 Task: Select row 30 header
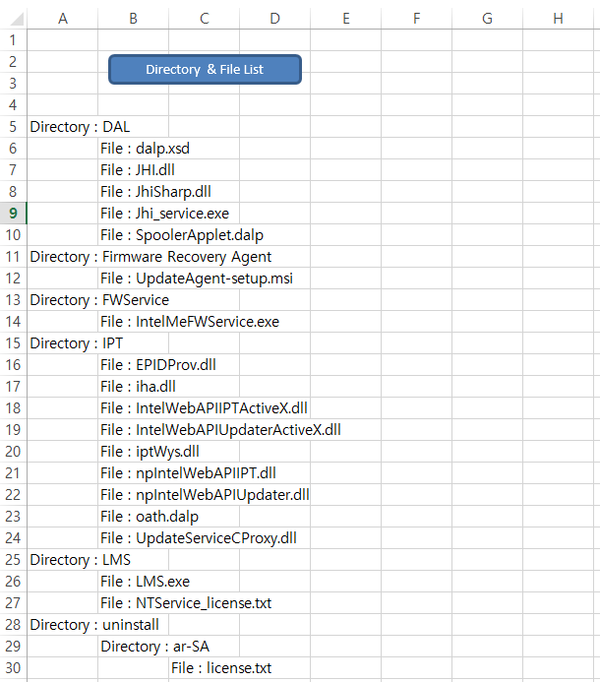coord(13,668)
